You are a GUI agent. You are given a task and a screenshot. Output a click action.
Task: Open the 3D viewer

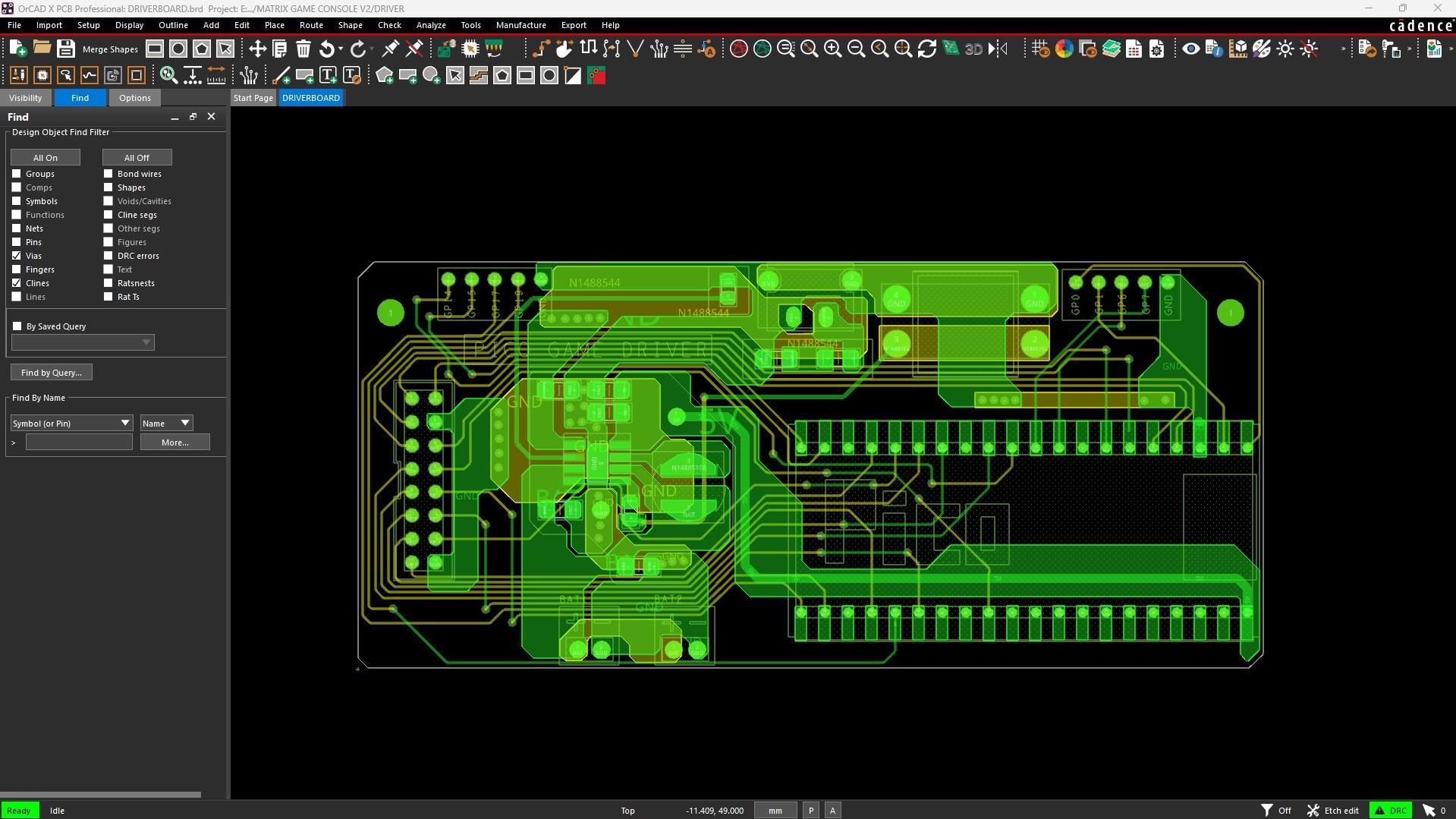pyautogui.click(x=973, y=49)
